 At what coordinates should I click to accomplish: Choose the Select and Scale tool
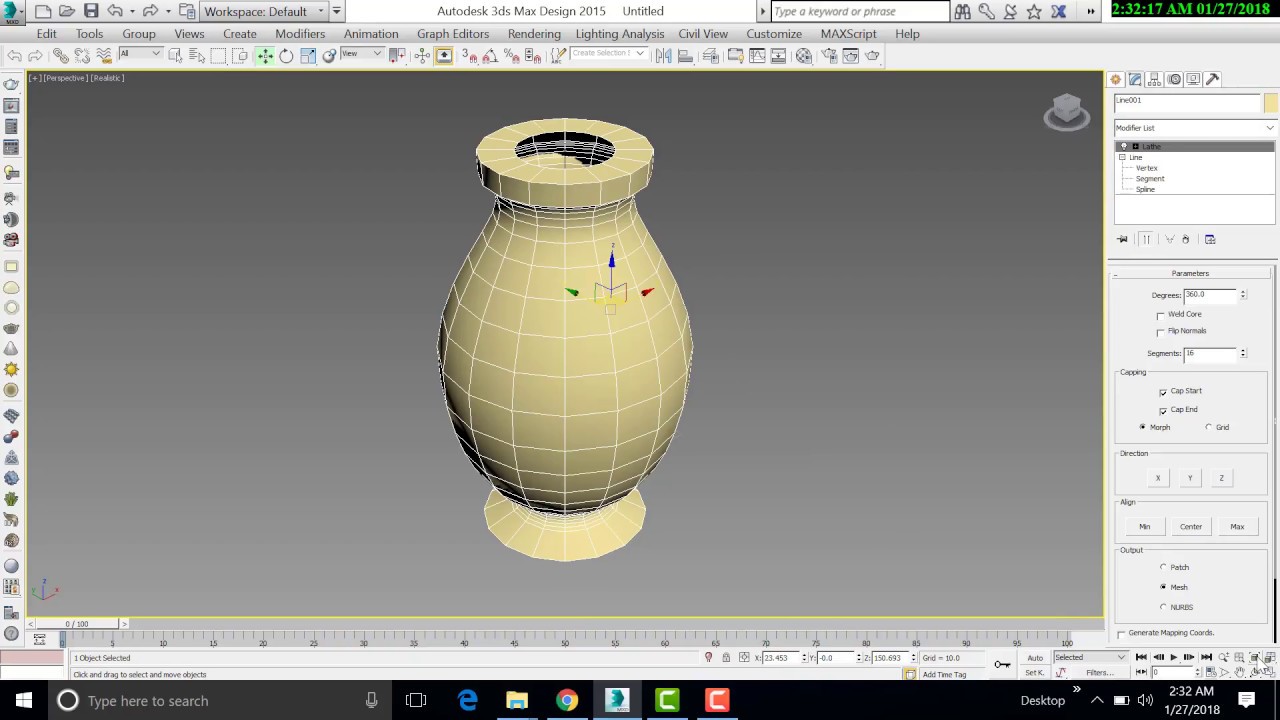[308, 56]
